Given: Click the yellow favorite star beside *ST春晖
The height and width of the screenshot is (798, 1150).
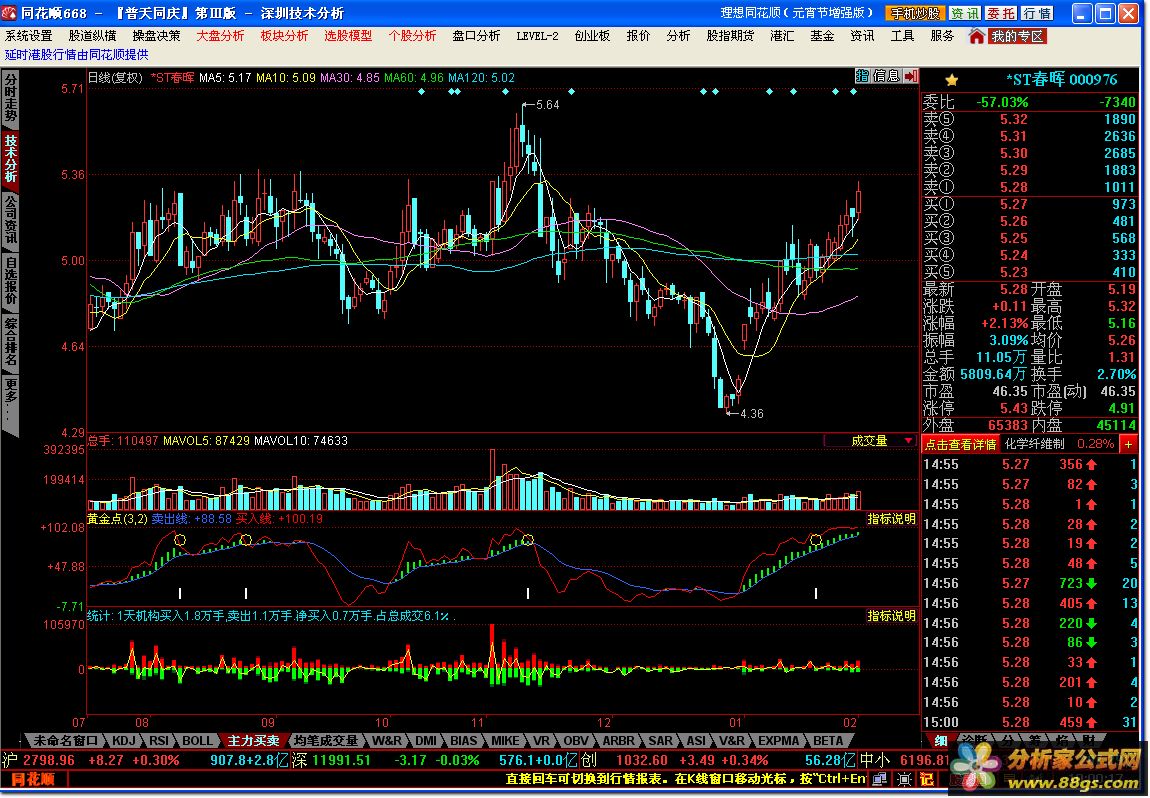Looking at the screenshot, I should click(951, 80).
